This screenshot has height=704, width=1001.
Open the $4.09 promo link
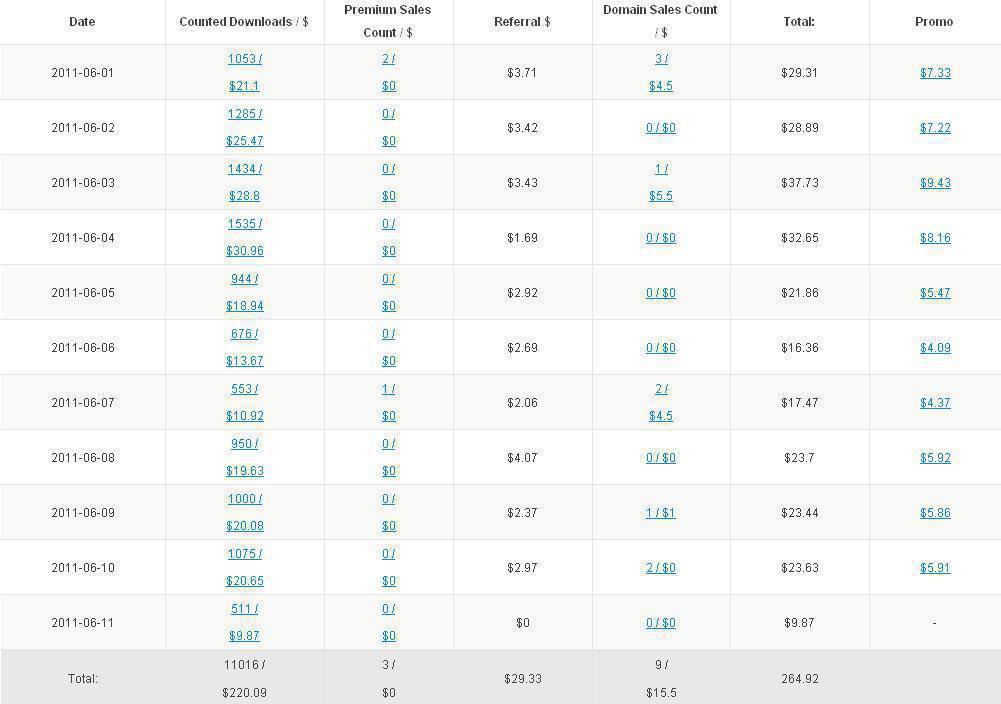point(935,348)
